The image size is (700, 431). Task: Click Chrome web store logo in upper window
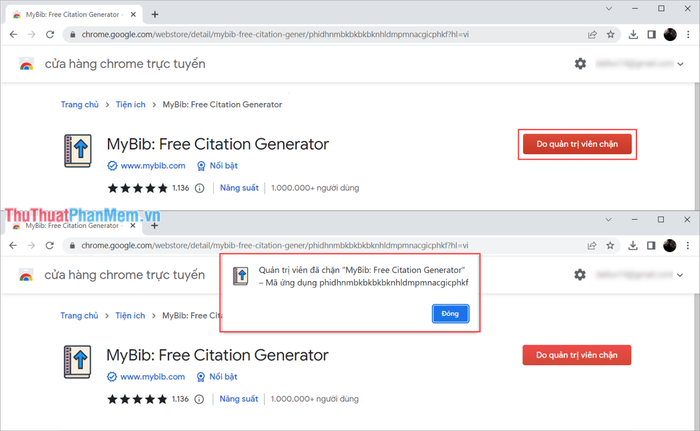(26, 65)
